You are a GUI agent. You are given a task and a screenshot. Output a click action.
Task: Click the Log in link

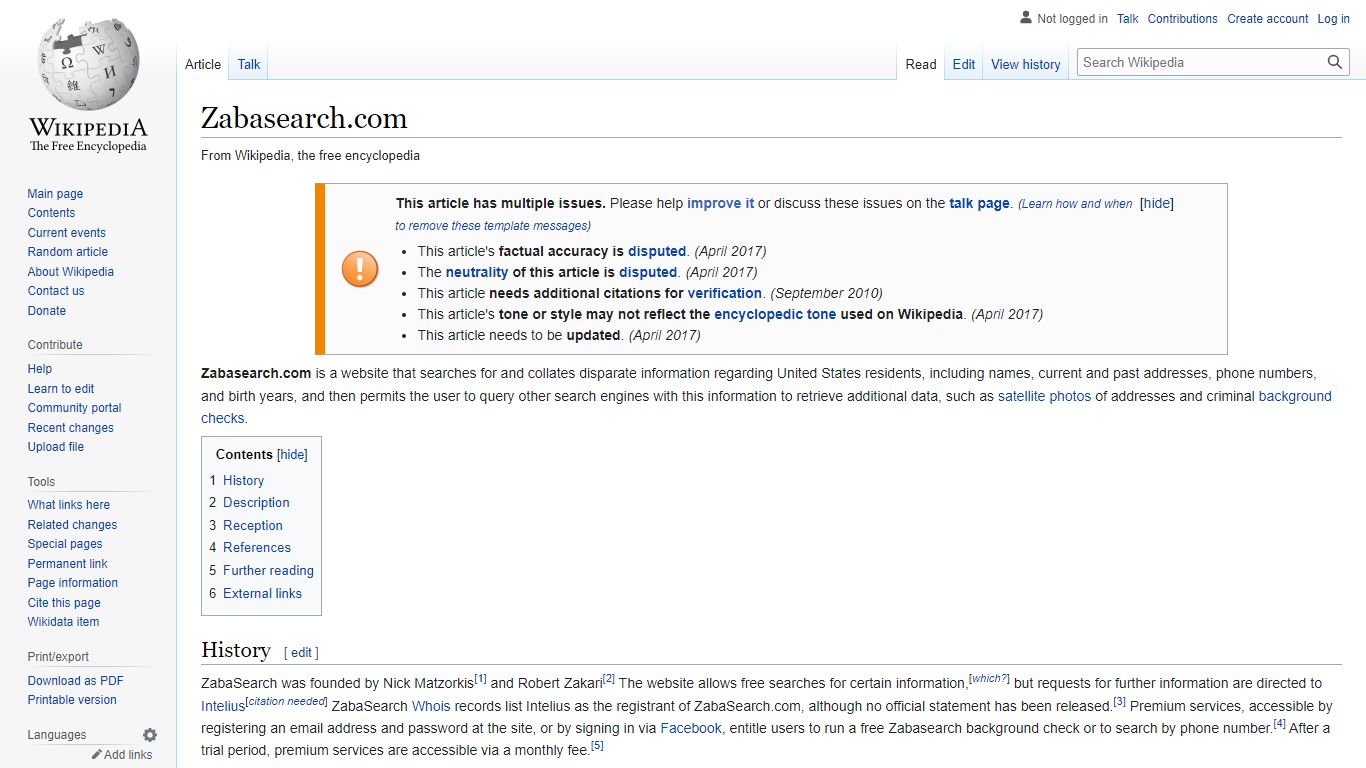(x=1334, y=19)
